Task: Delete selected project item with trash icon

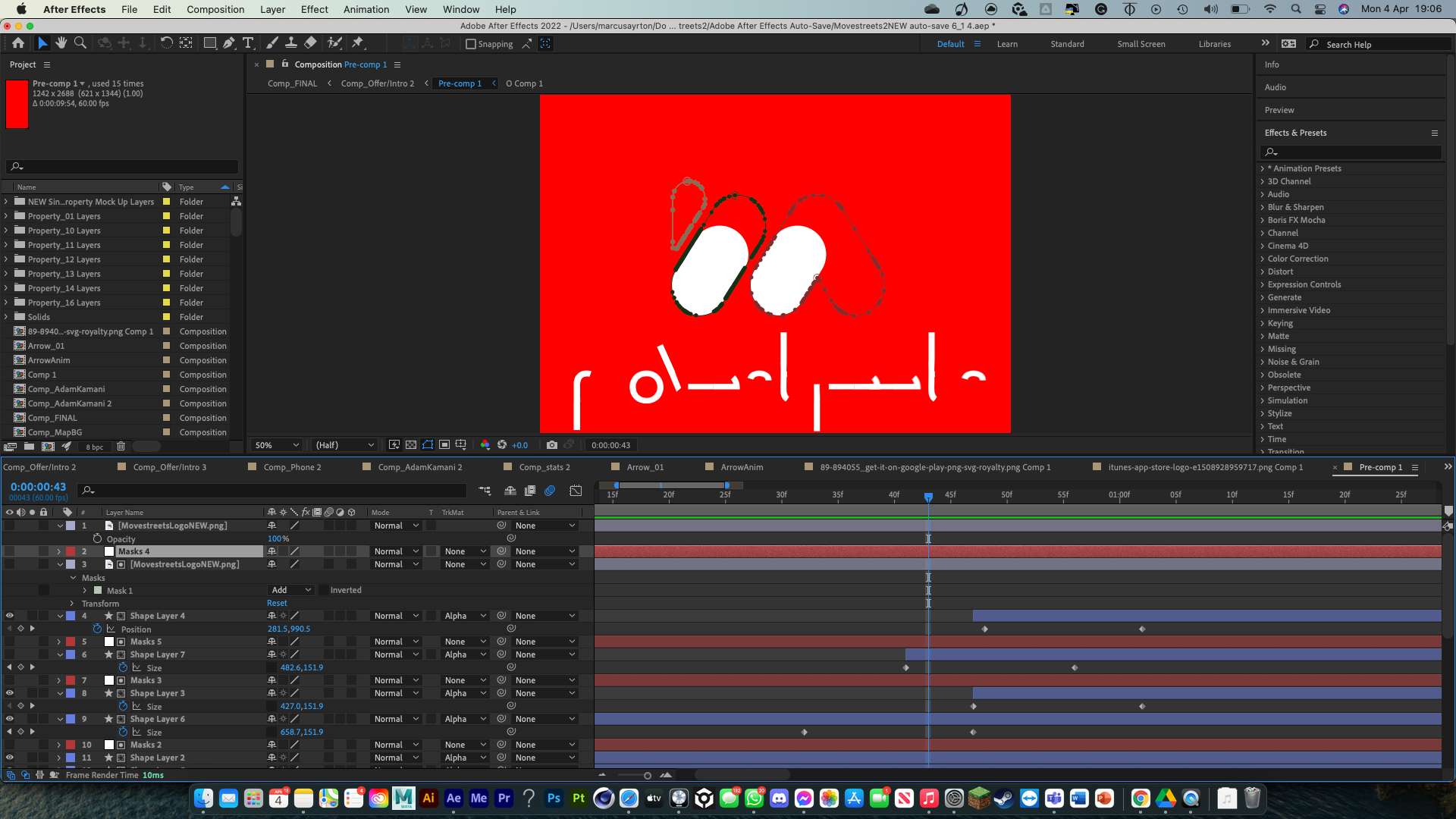Action: coord(121,447)
